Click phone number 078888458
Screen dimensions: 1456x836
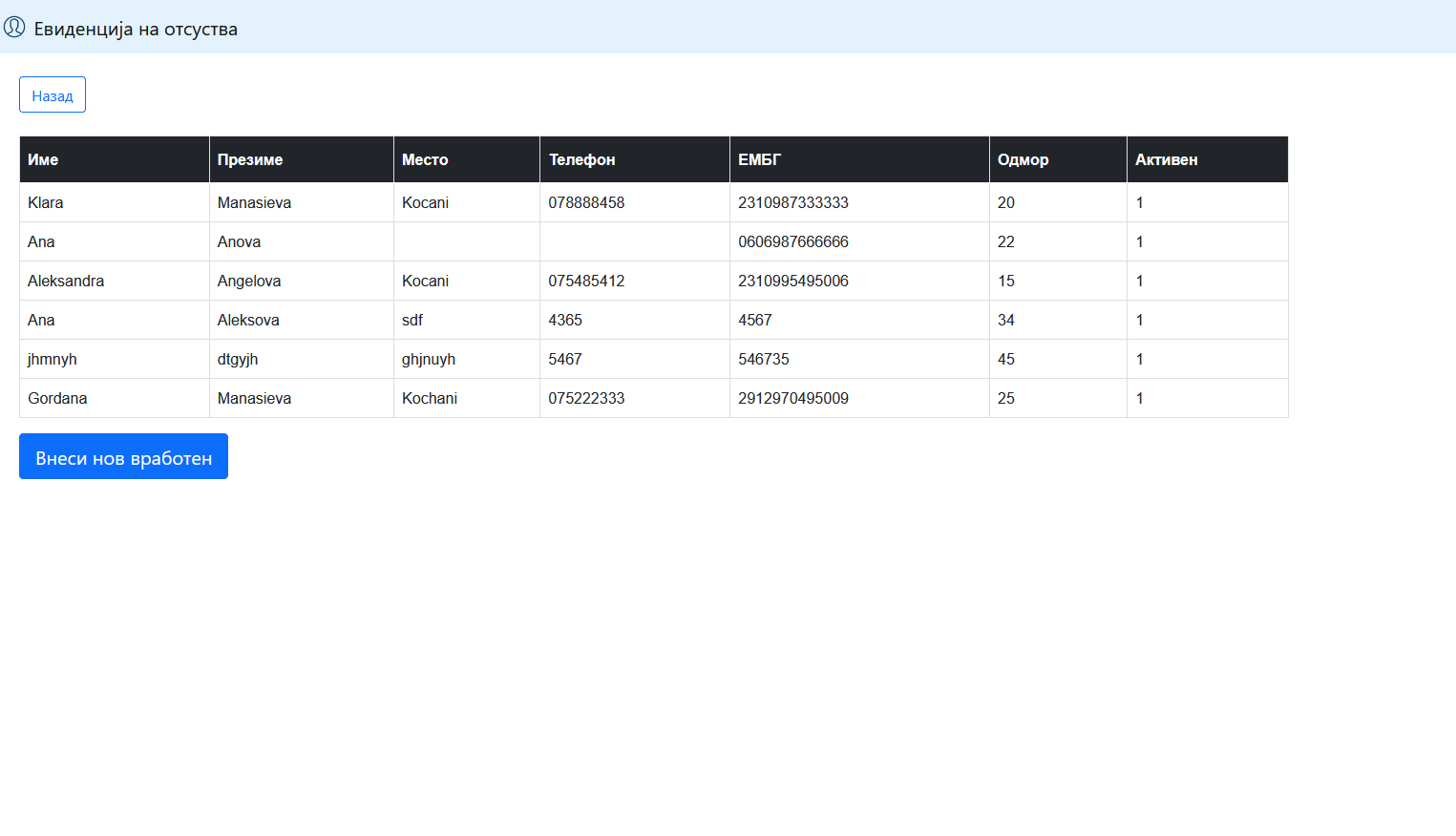(x=586, y=203)
